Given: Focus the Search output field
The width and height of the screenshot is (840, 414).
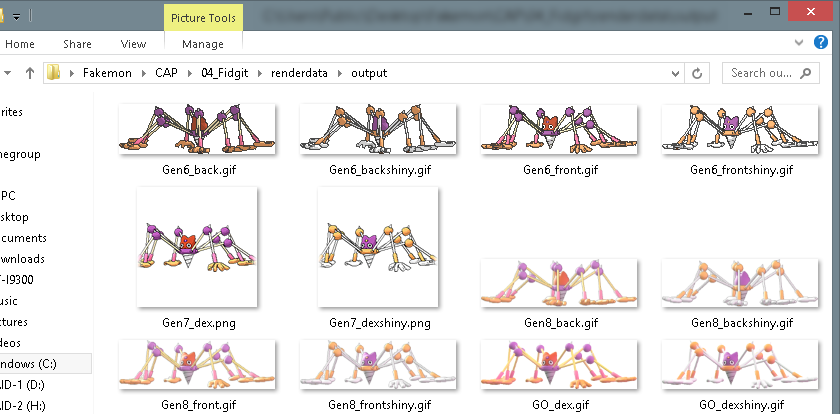Looking at the screenshot, I should click(x=770, y=73).
